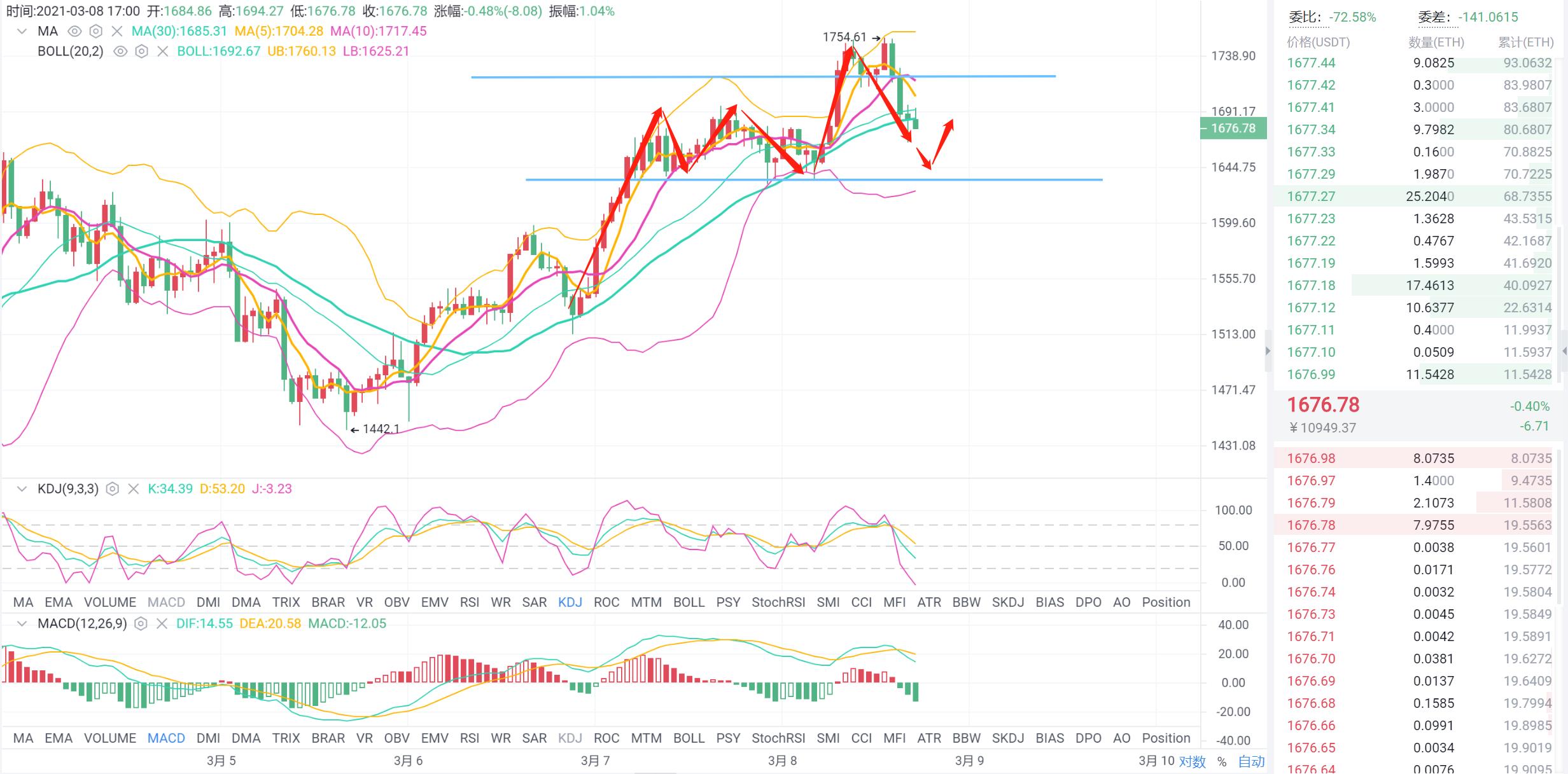Select VOLUME in the MACD panel tabs
Image resolution: width=1568 pixels, height=774 pixels.
point(110,738)
